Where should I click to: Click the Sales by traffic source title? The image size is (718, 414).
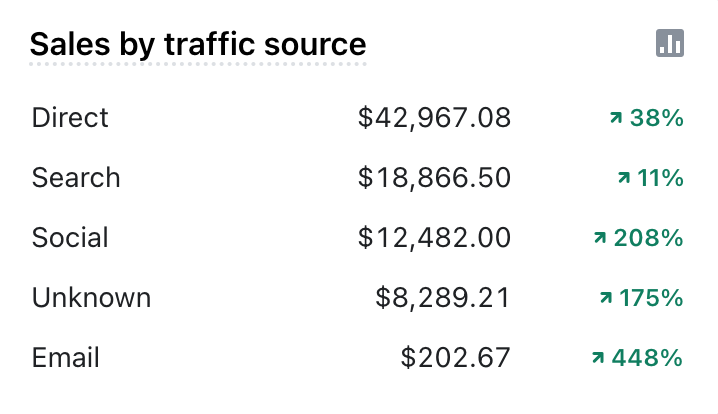coord(198,45)
